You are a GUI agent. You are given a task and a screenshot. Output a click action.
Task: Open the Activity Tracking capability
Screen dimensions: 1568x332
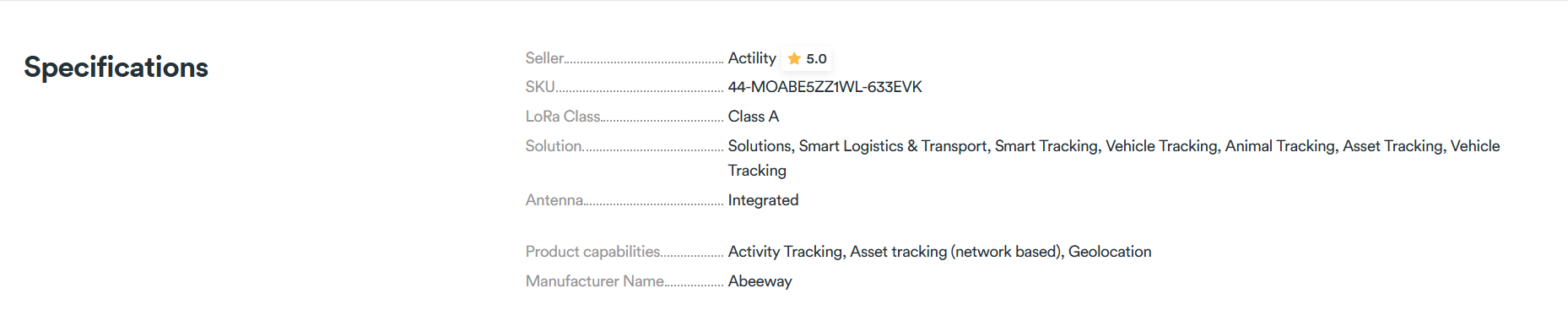point(785,252)
